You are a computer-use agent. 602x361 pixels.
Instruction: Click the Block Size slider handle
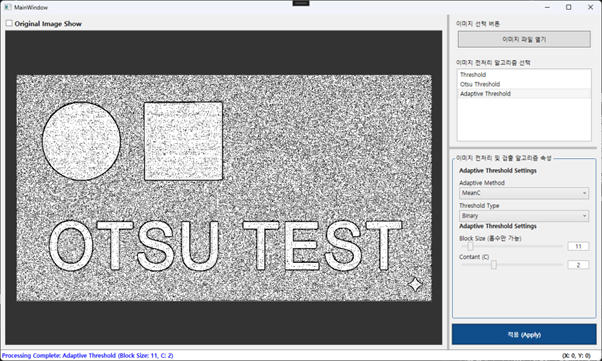(x=470, y=246)
